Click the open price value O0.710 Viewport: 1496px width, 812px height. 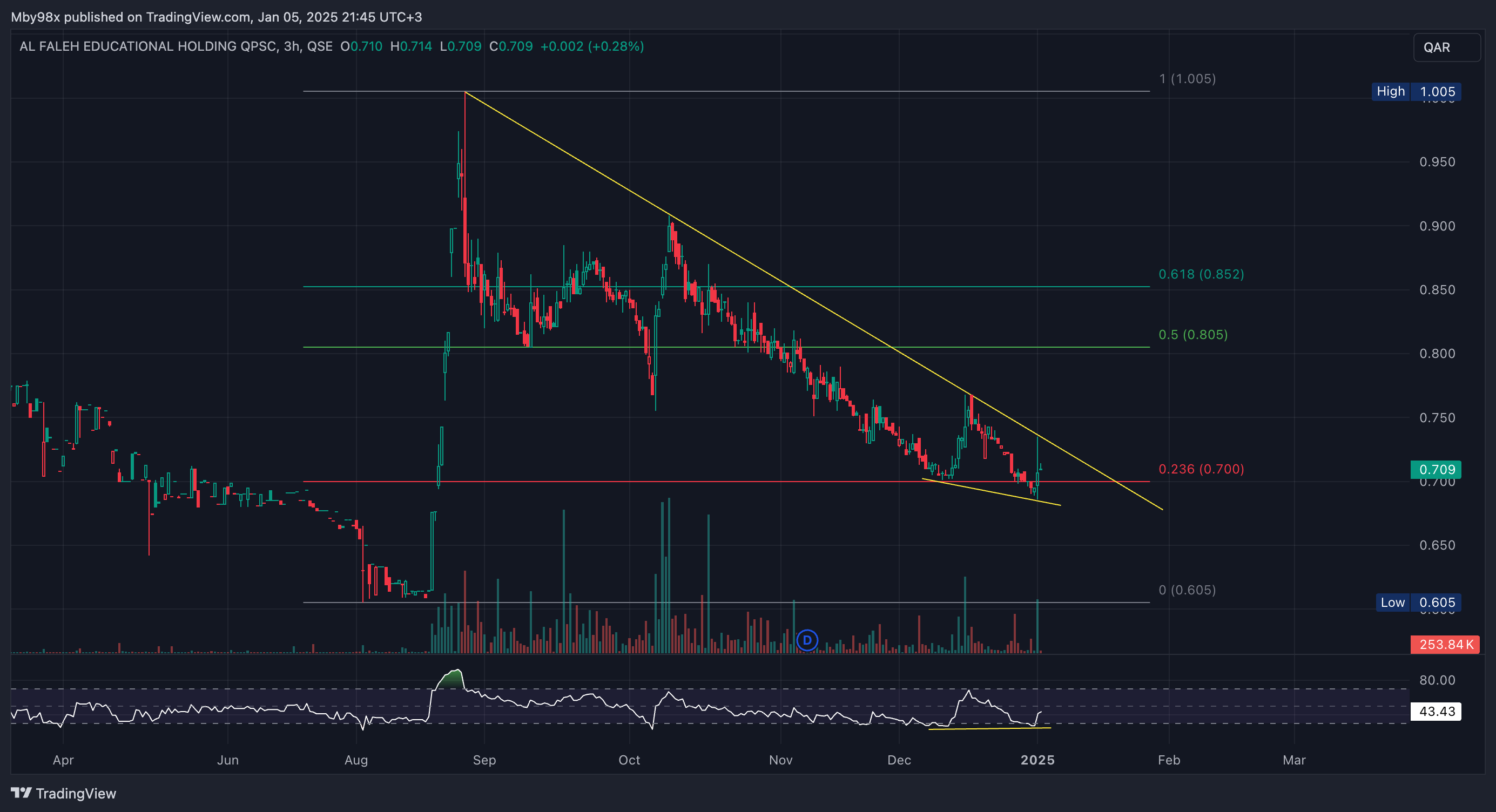click(361, 46)
